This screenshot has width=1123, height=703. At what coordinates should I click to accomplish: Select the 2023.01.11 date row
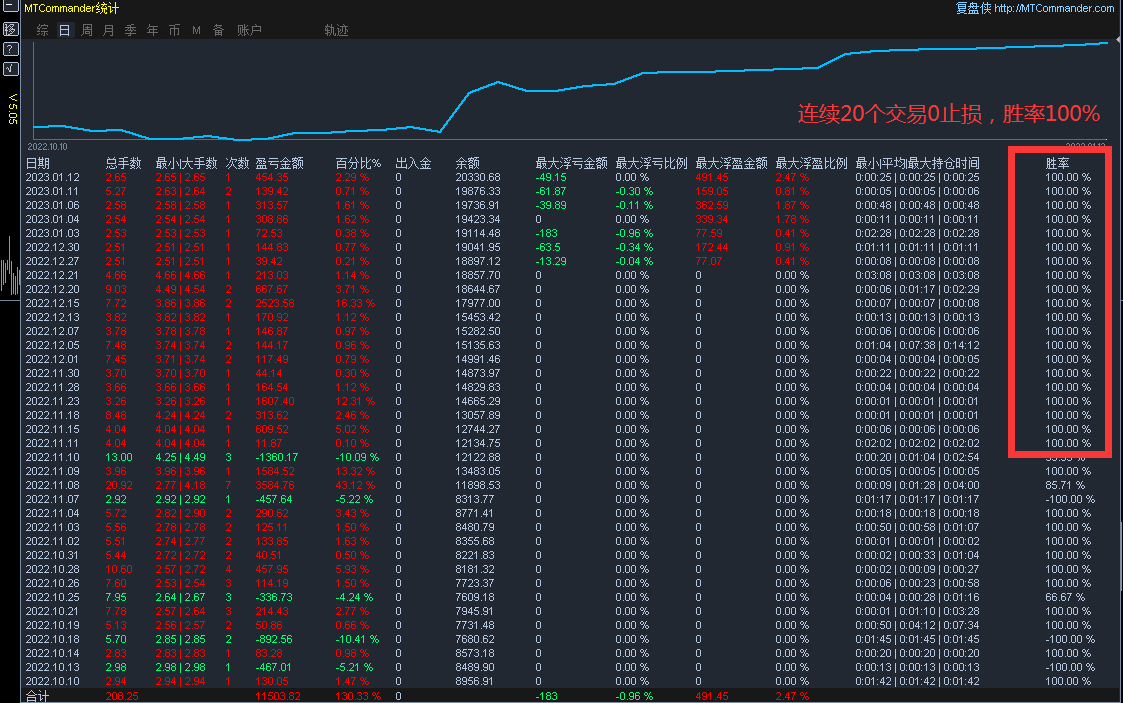53,191
